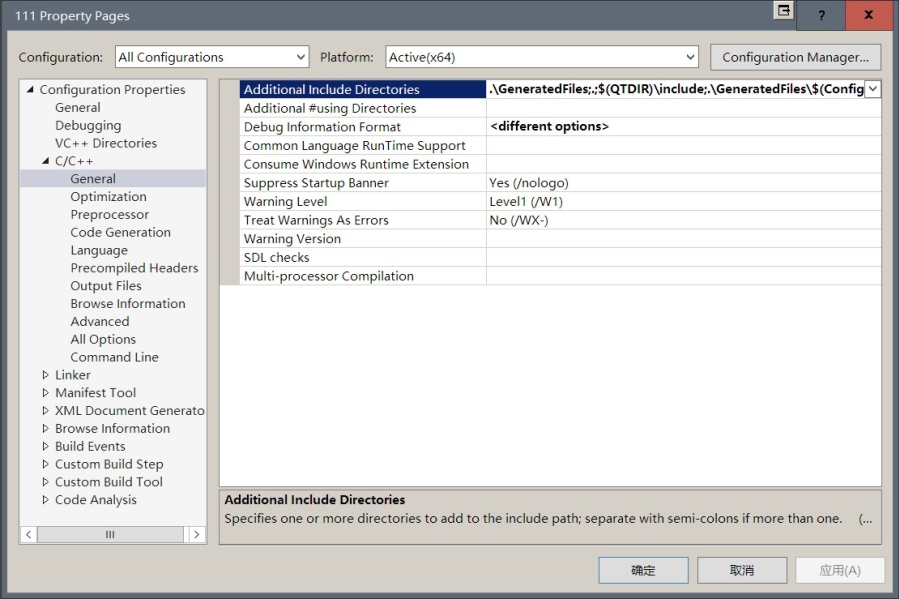This screenshot has height=599, width=900.
Task: Close the Property Pages dialog
Action: pos(869,15)
